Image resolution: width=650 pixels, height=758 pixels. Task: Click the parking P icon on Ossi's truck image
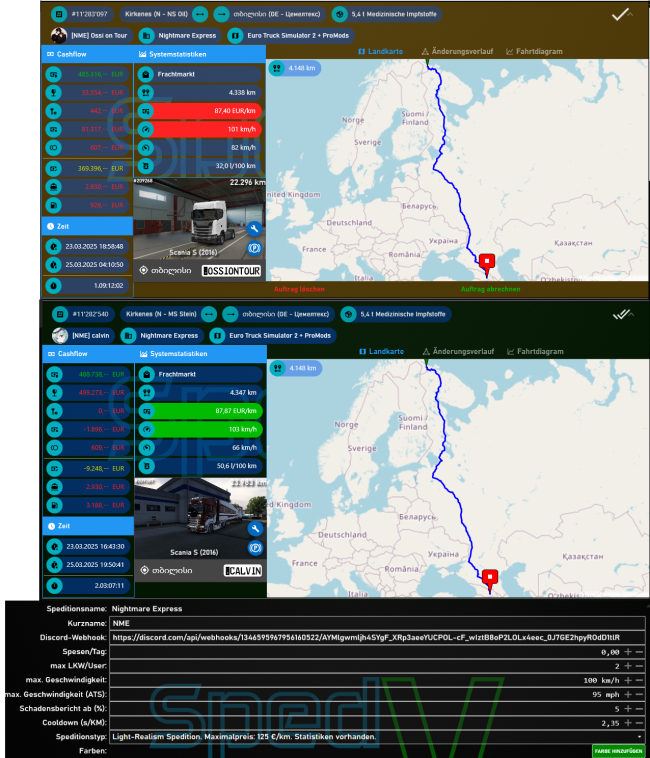254,248
